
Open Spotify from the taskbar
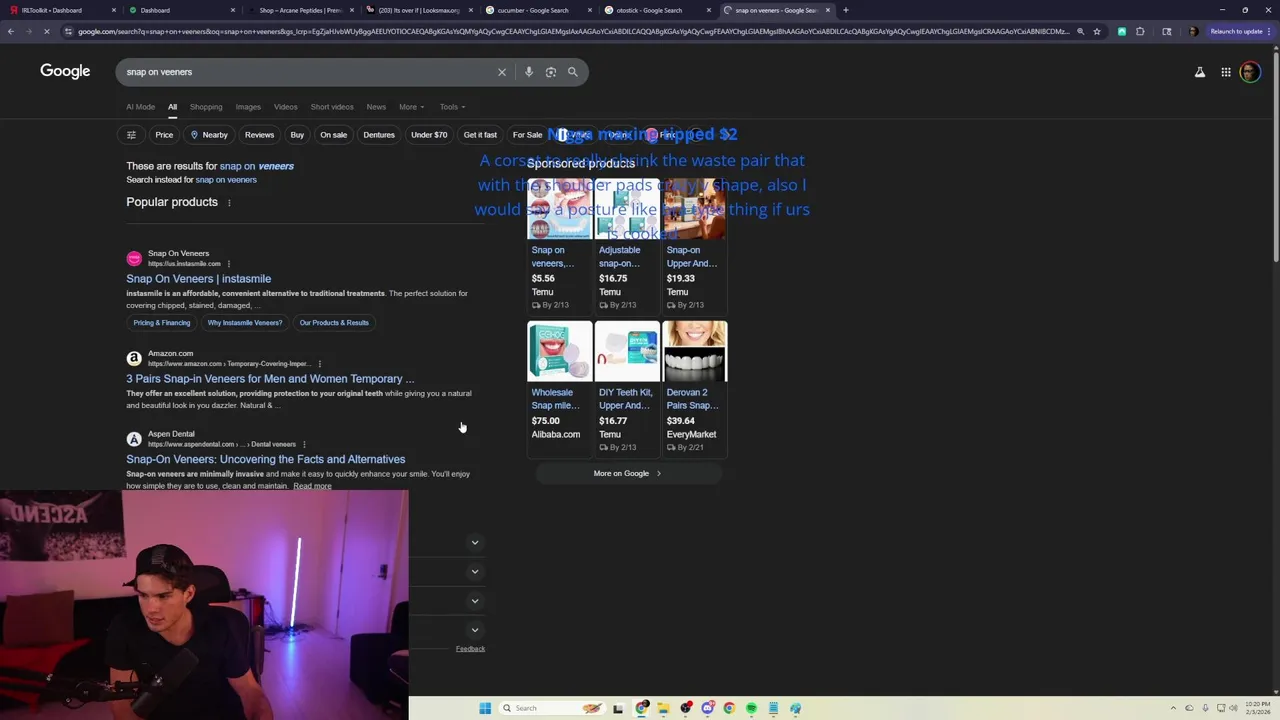coord(751,708)
